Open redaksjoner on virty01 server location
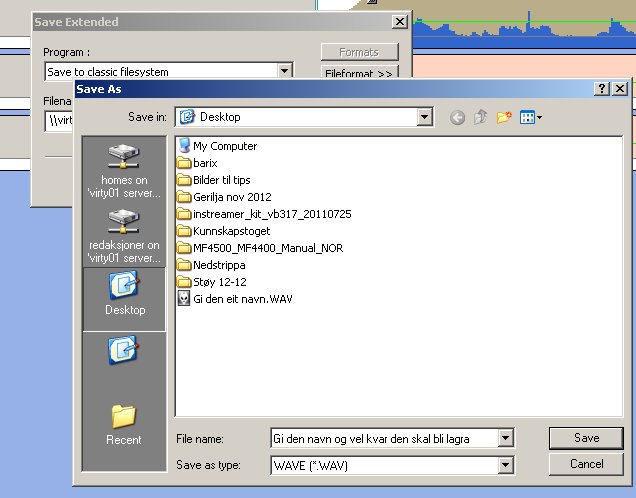Image resolution: width=636 pixels, height=498 pixels. point(124,236)
